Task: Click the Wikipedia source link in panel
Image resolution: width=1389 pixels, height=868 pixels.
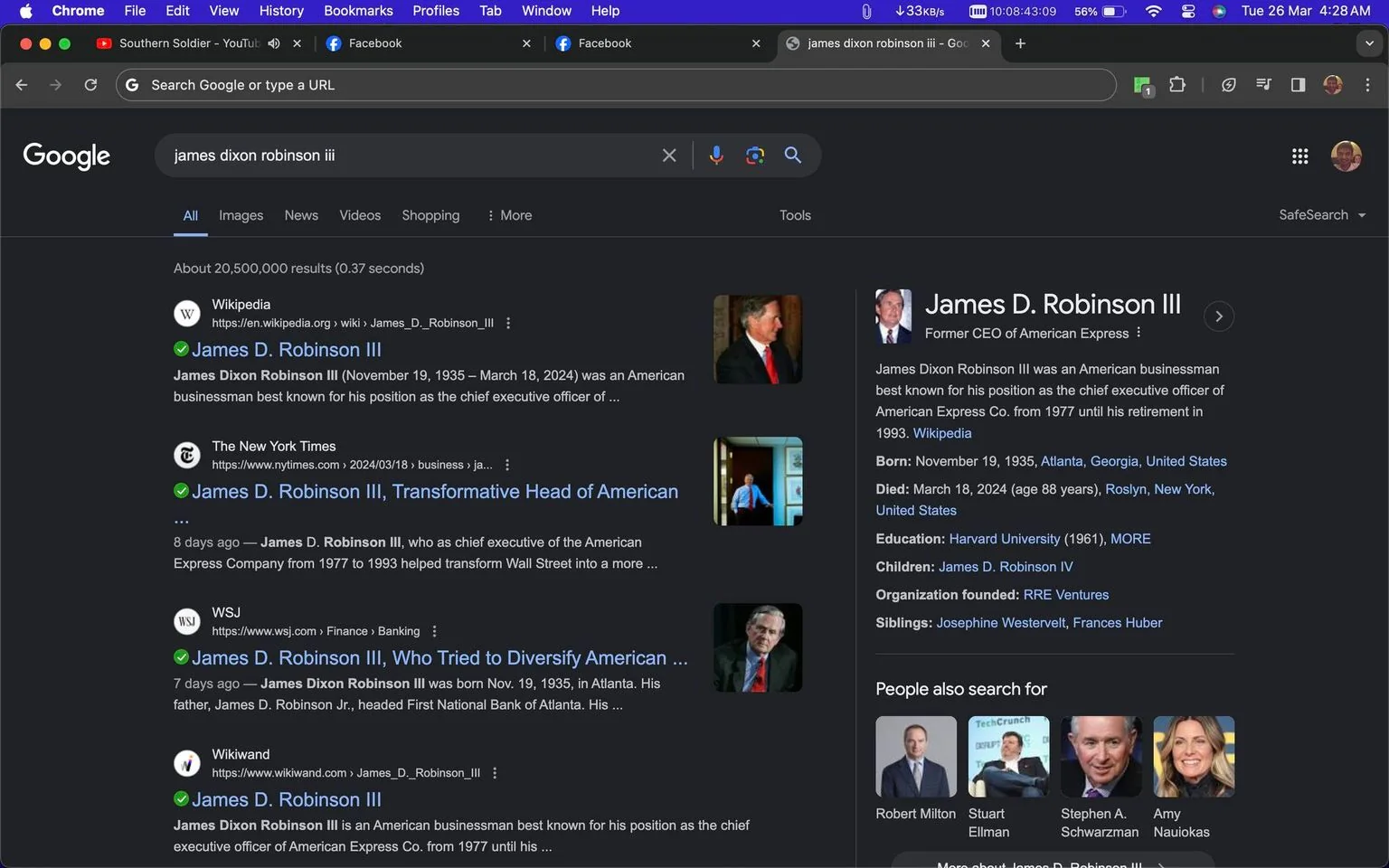Action: (x=942, y=433)
